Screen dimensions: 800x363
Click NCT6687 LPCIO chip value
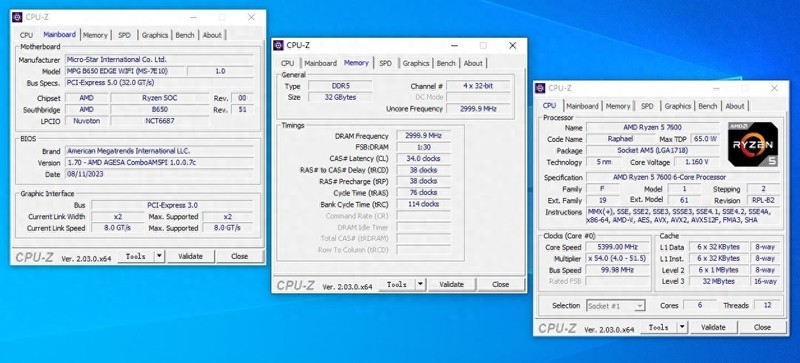point(160,121)
